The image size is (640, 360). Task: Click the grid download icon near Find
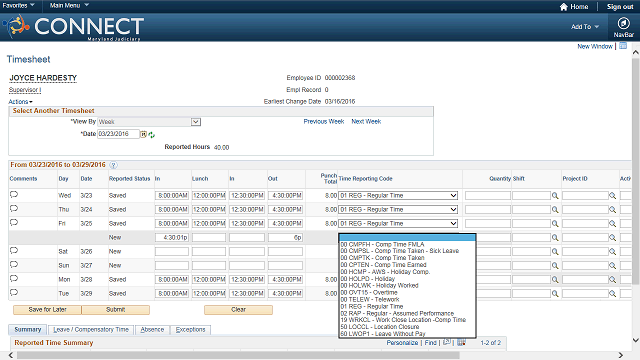point(461,342)
